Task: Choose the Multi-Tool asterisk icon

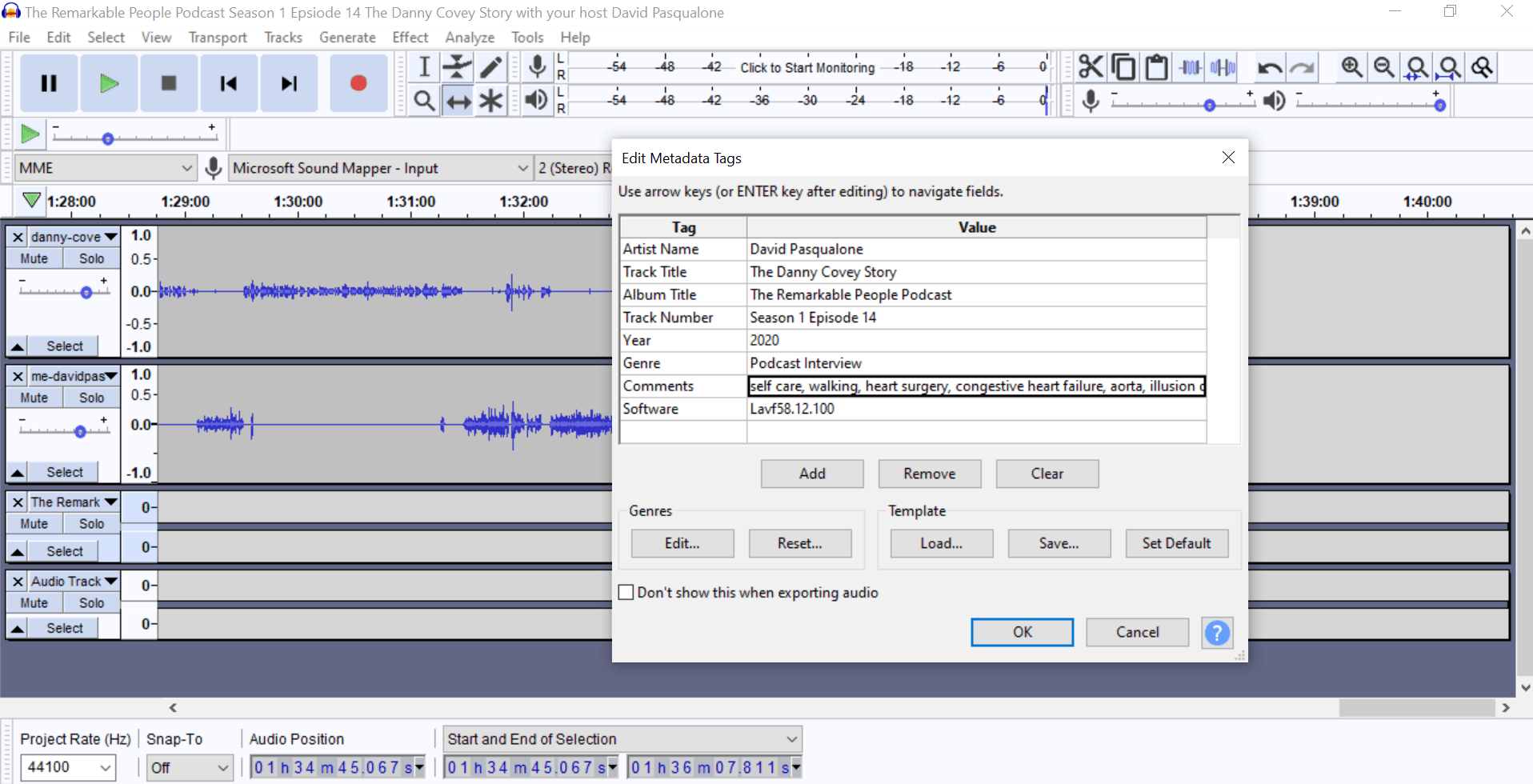Action: point(491,101)
